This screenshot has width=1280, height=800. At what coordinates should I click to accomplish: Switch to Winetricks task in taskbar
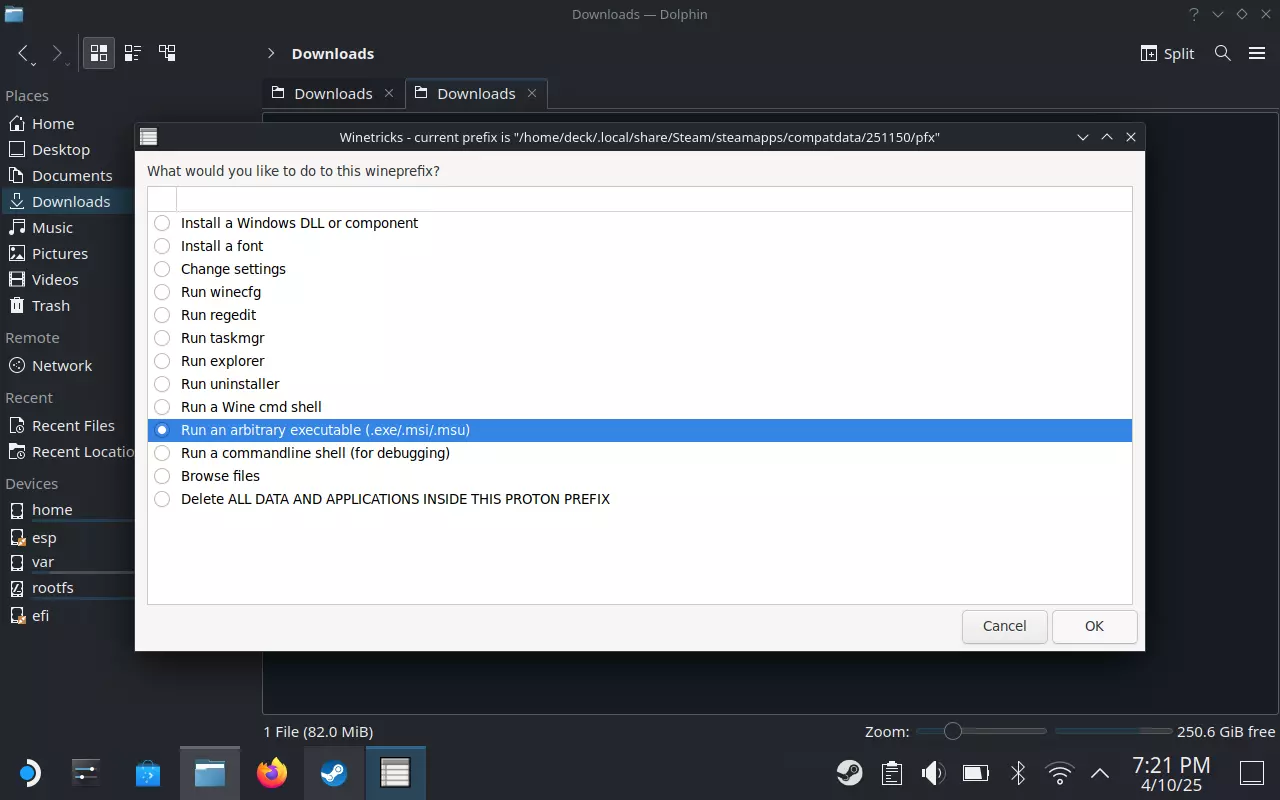[396, 773]
